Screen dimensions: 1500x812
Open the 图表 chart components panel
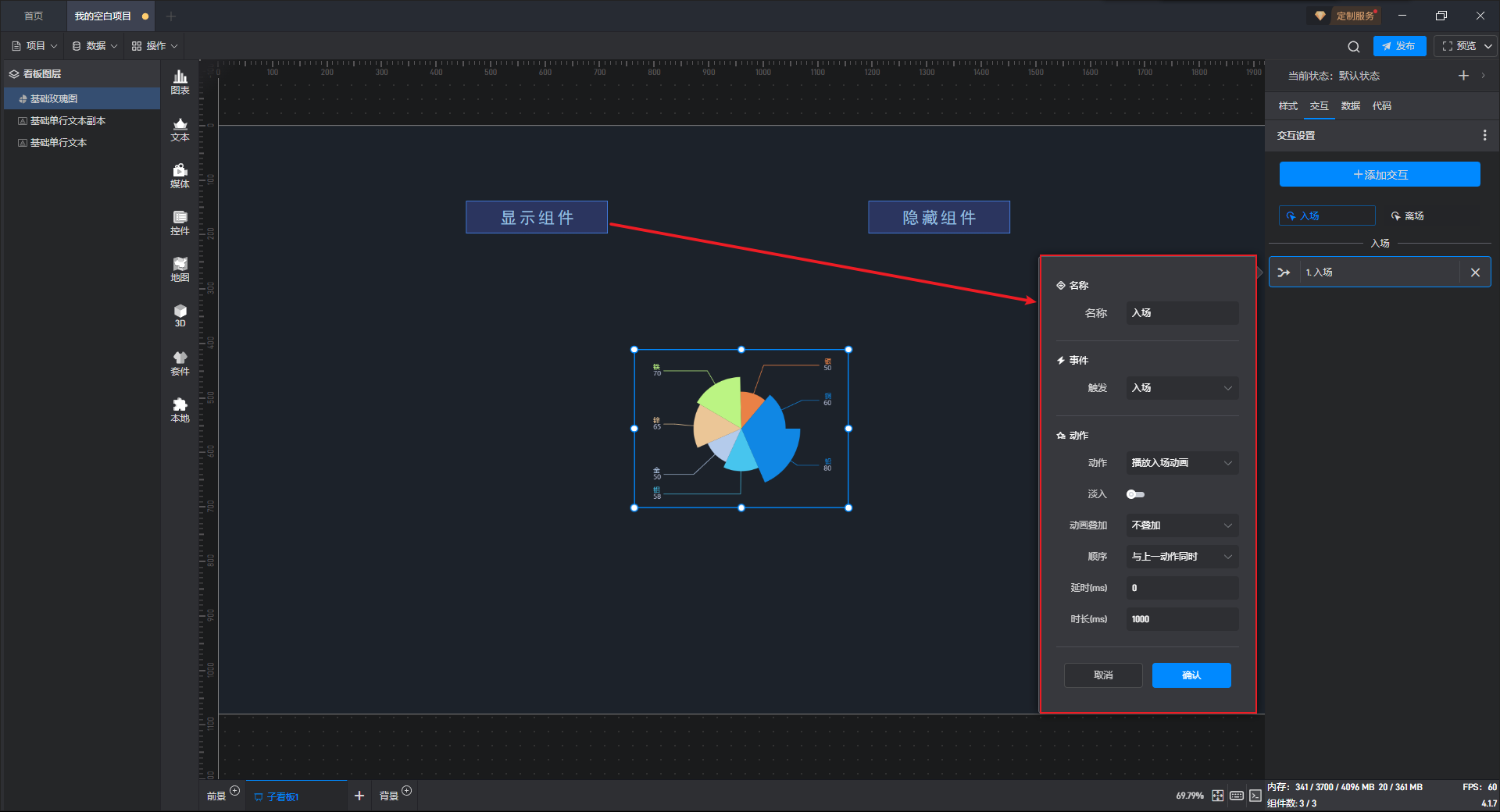pyautogui.click(x=180, y=82)
